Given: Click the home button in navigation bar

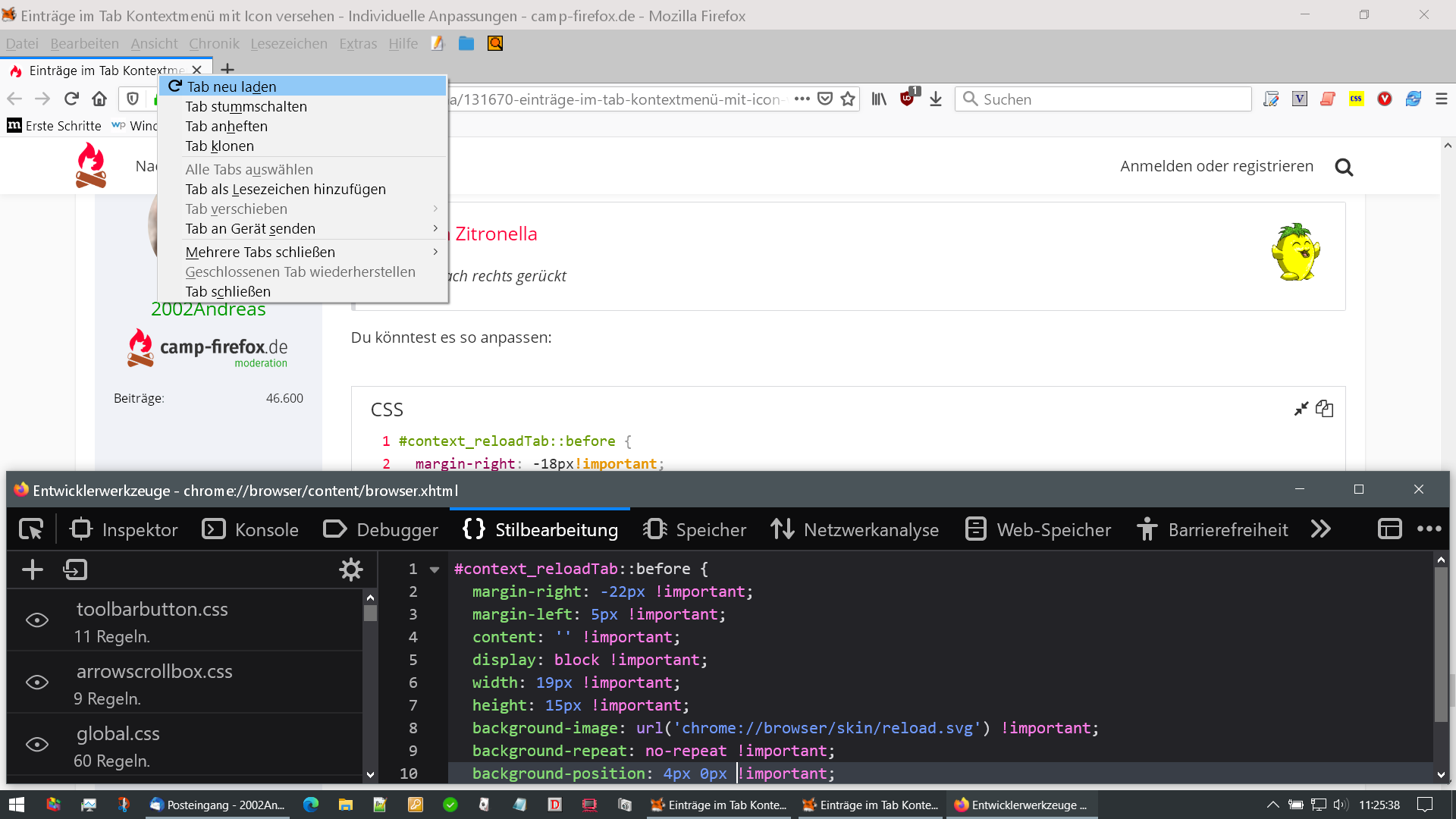Looking at the screenshot, I should [99, 99].
